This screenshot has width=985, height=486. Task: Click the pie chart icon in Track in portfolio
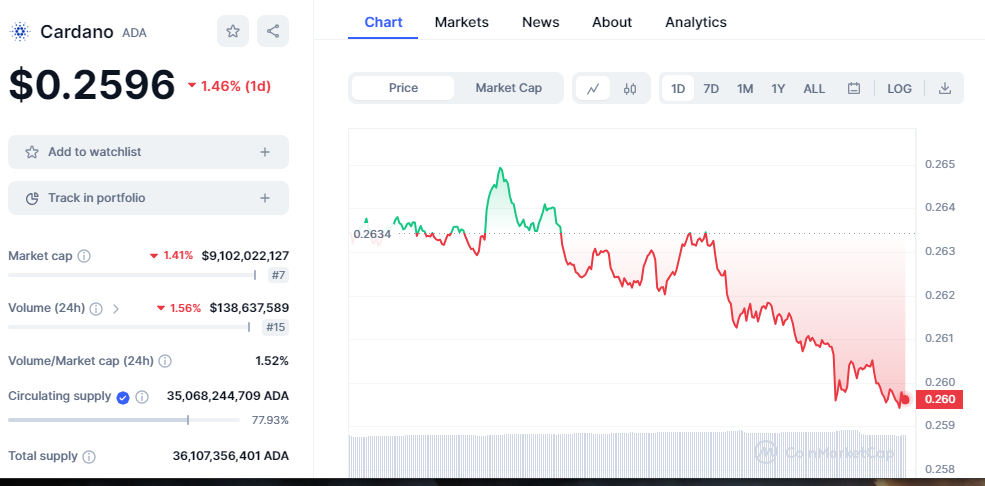click(x=32, y=198)
